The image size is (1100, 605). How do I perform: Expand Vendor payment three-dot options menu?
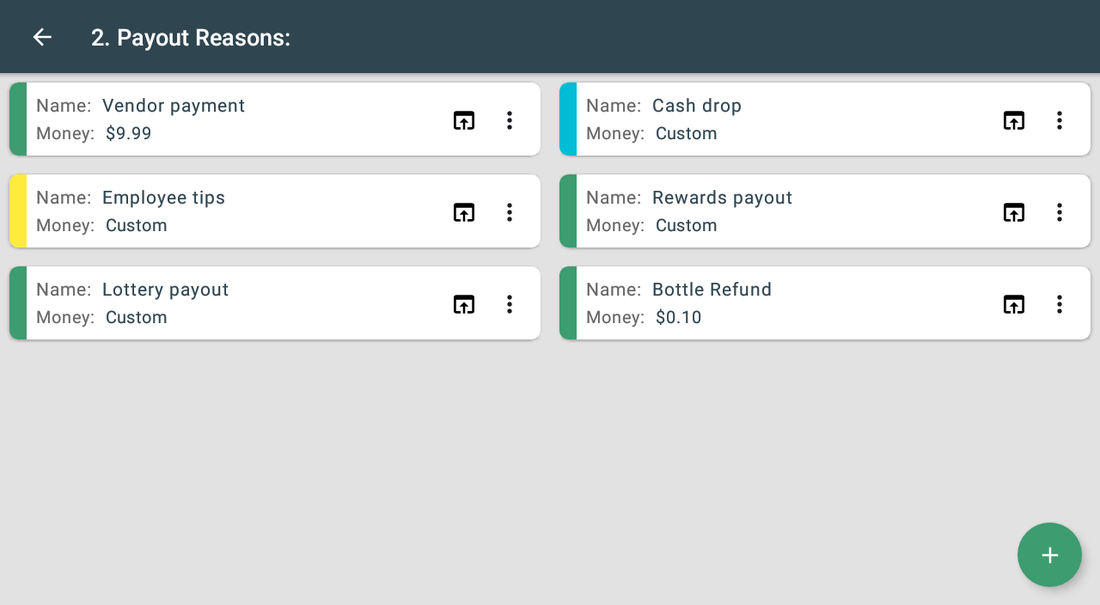509,120
